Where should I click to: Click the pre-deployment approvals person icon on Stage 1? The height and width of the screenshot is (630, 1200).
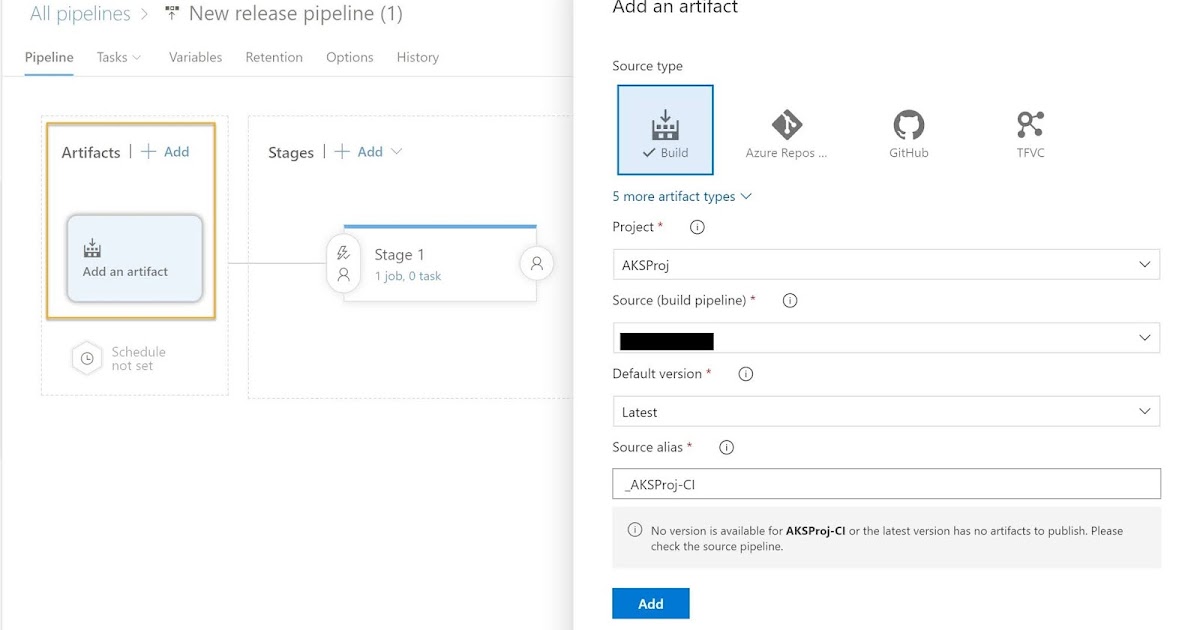343,274
